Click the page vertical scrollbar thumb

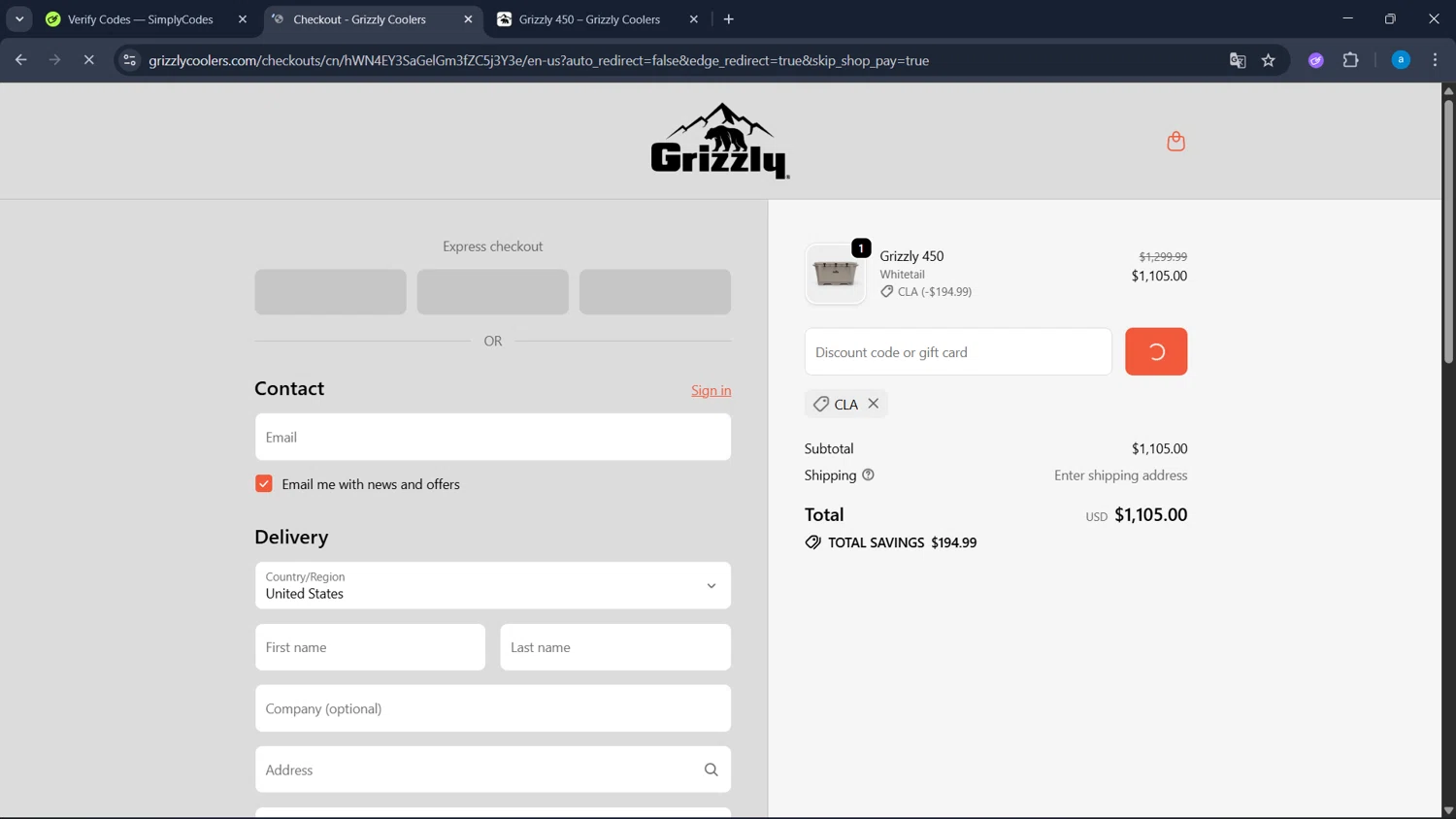point(1448,231)
